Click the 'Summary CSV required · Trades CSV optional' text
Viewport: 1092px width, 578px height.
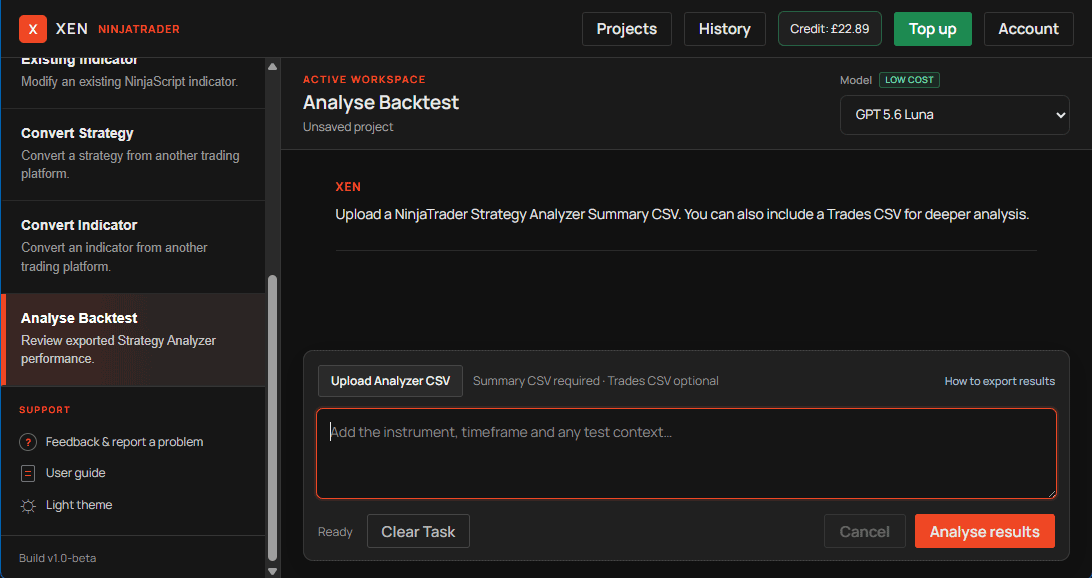(x=595, y=381)
